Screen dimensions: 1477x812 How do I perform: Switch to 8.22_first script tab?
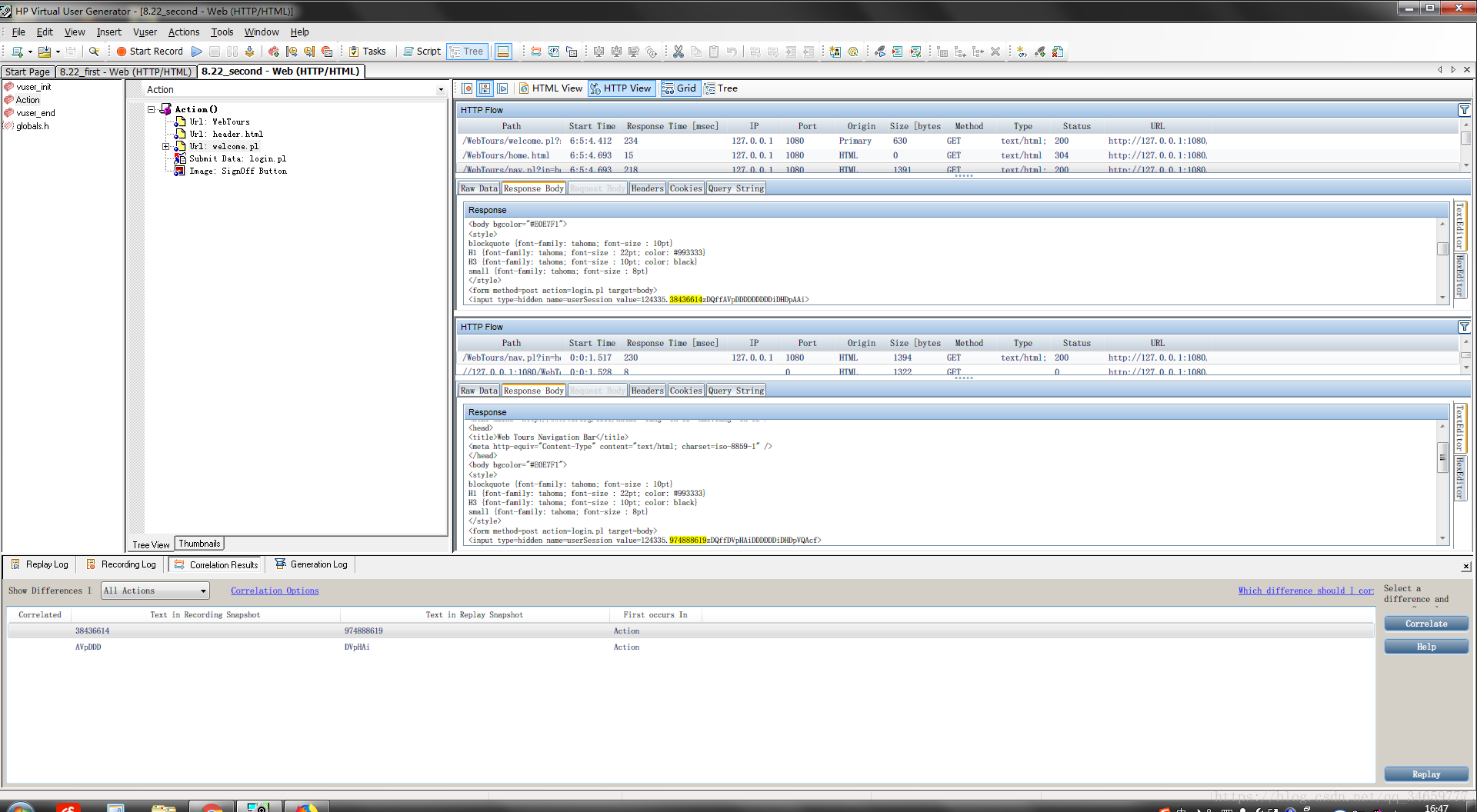[x=125, y=72]
